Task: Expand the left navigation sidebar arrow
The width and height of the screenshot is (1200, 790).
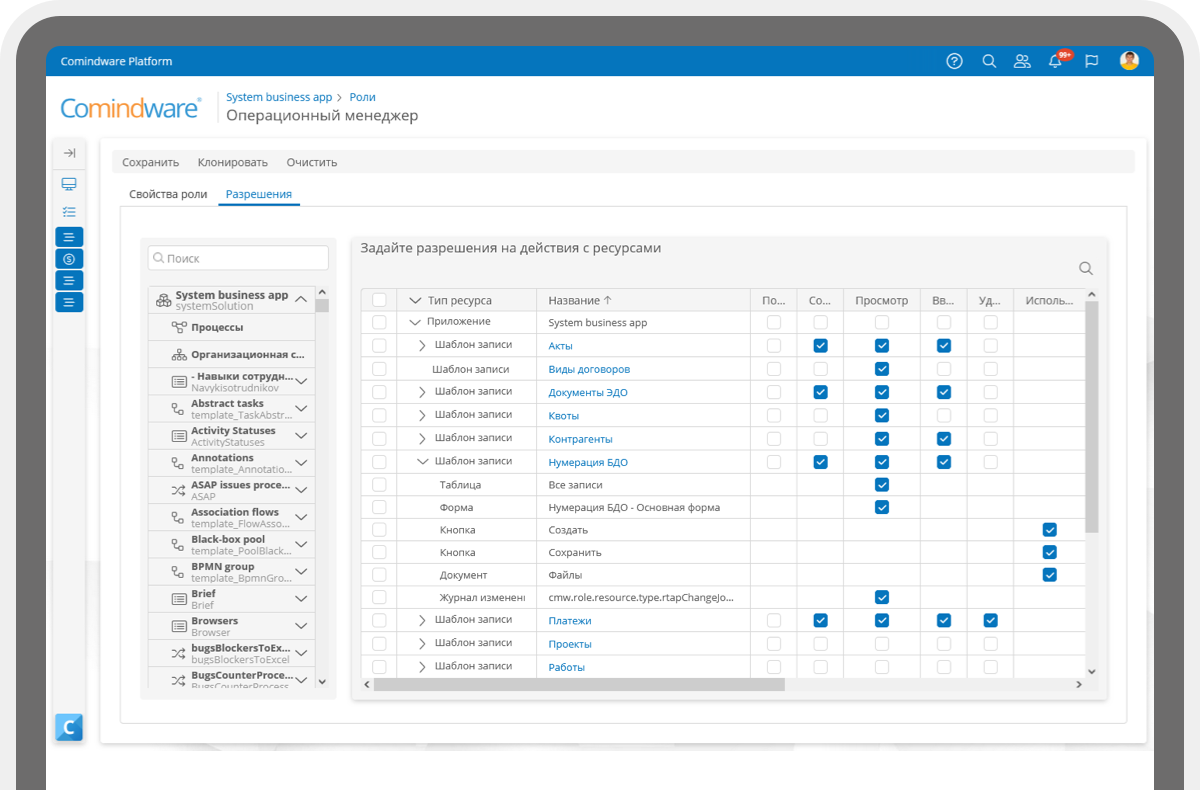Action: point(69,153)
